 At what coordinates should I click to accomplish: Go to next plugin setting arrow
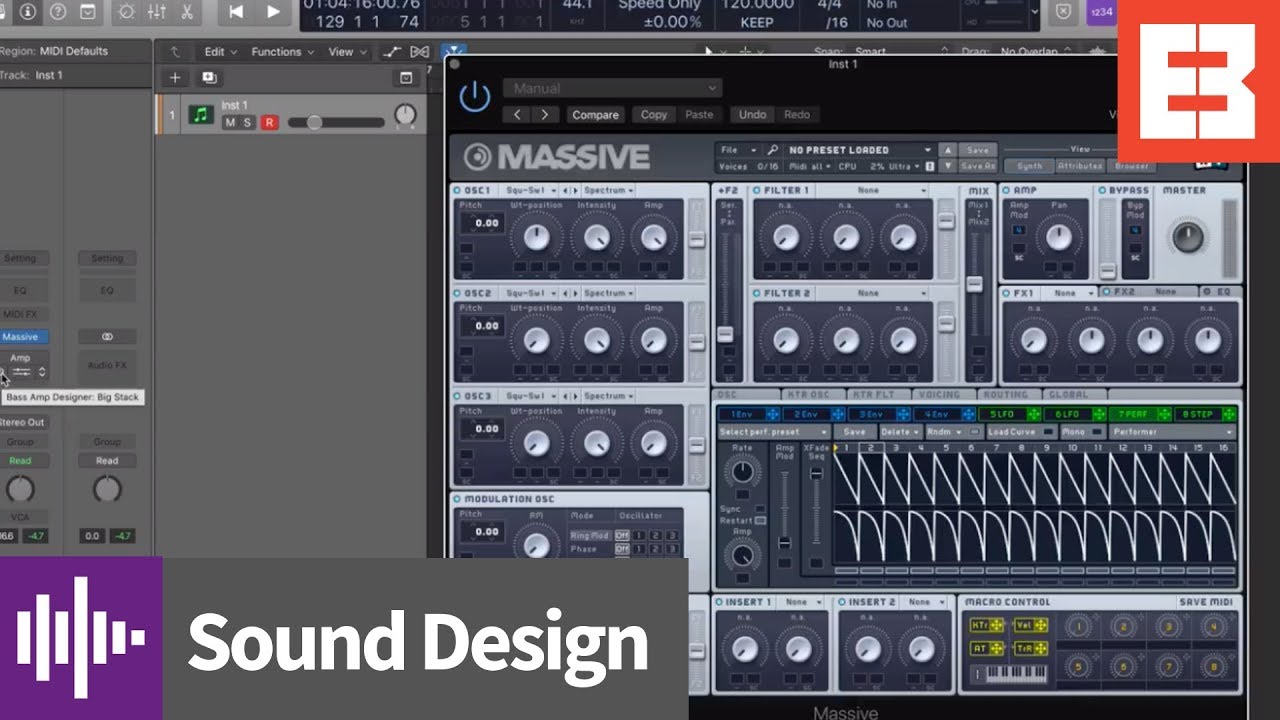pos(544,115)
